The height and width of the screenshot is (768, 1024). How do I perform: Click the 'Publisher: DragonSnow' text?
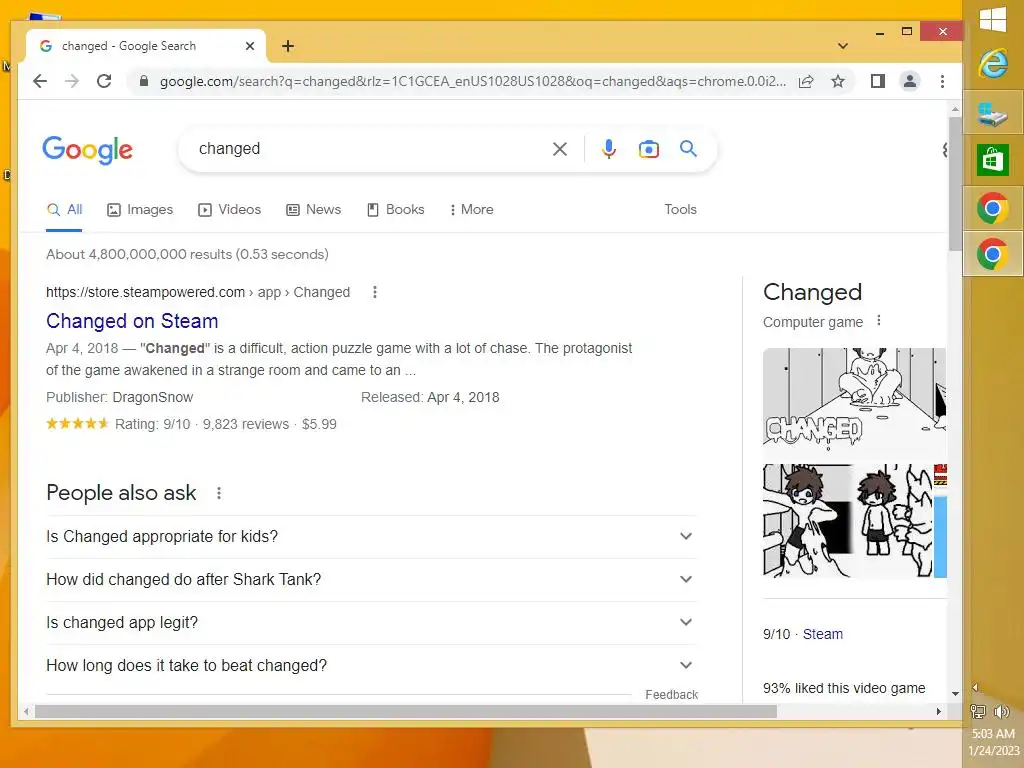pyautogui.click(x=120, y=397)
